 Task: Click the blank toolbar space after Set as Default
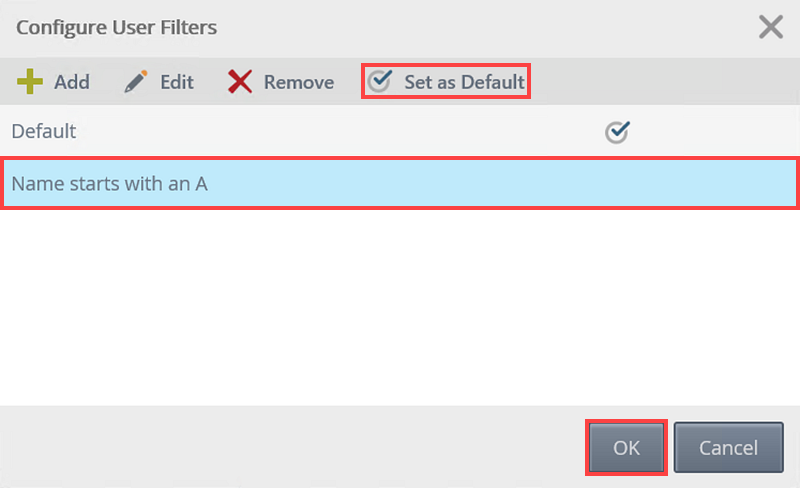click(x=663, y=82)
